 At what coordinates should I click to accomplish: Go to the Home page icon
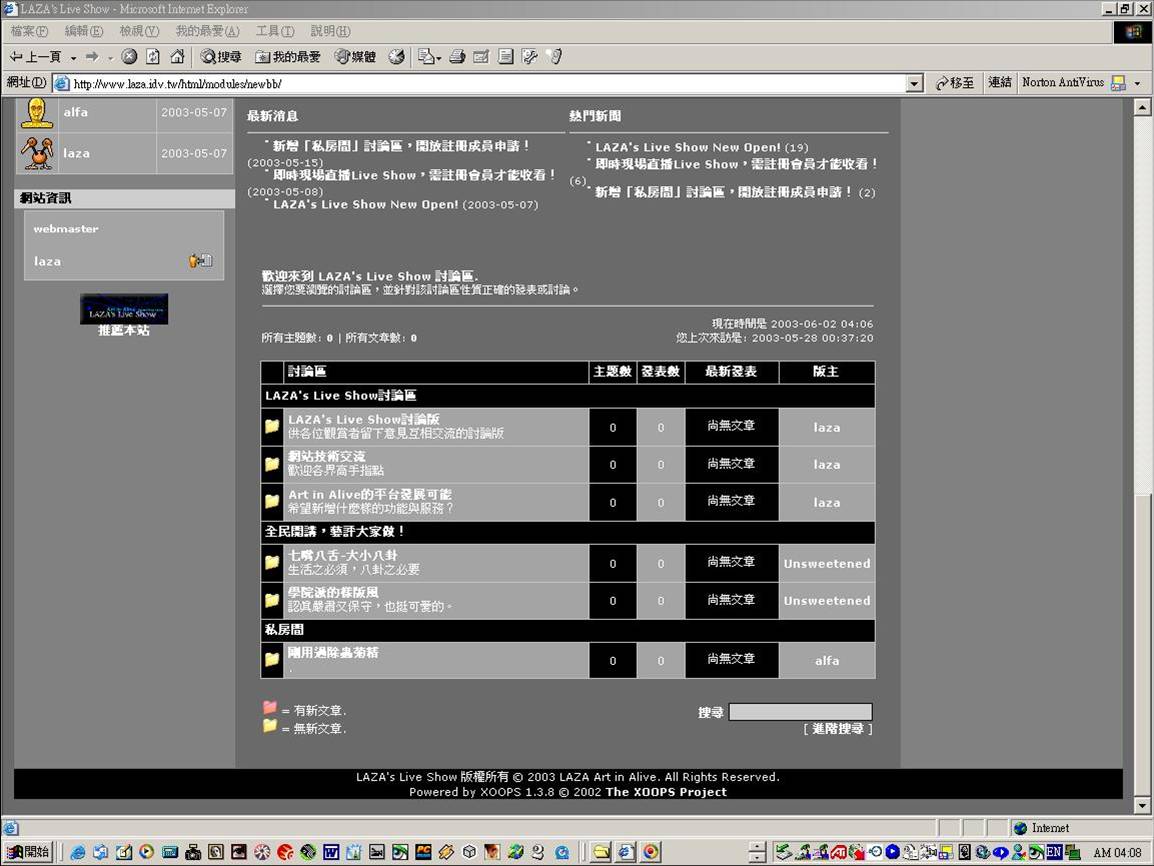click(177, 57)
